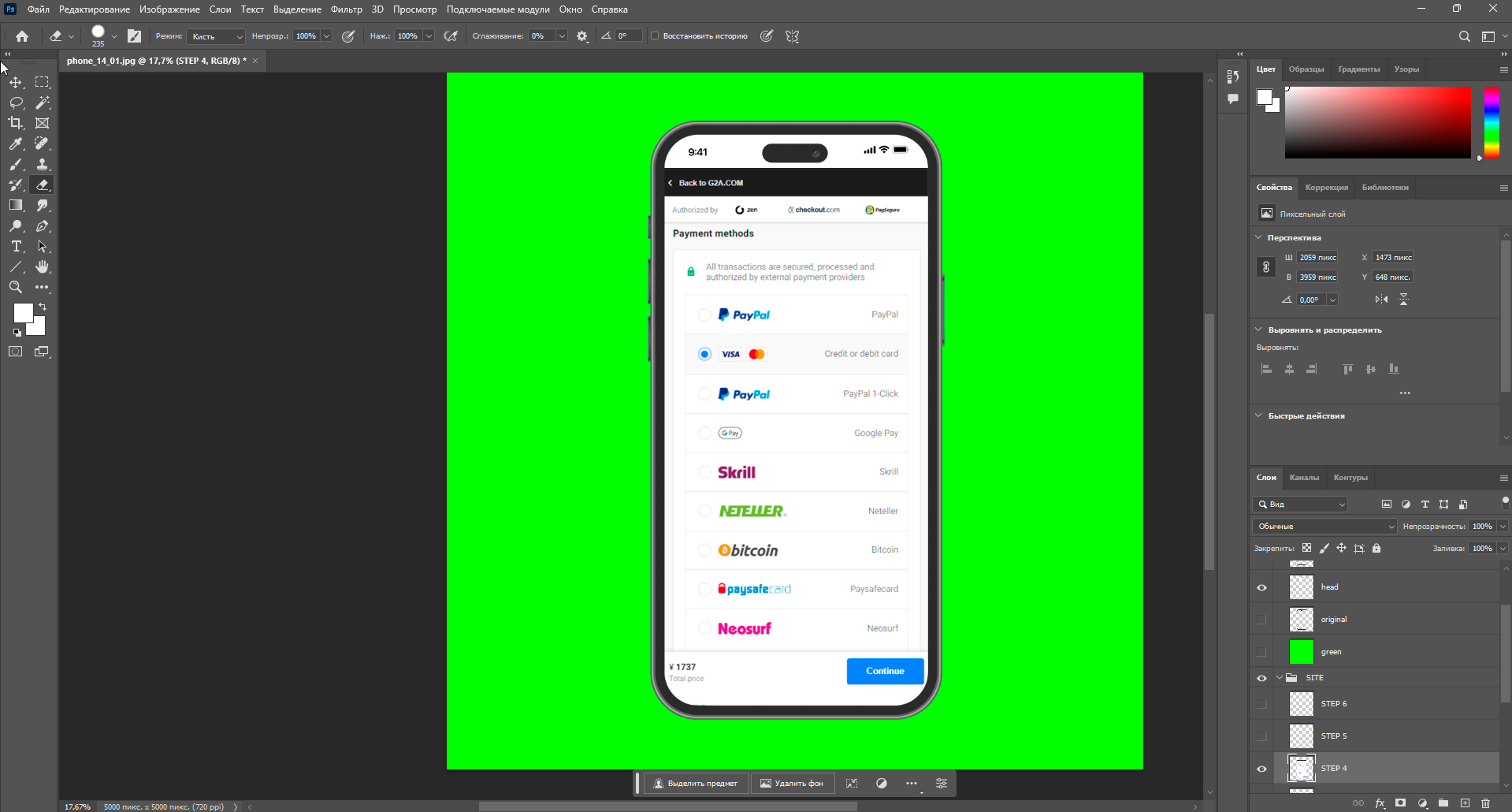Screen dimensions: 1512x812
Task: Lock all using the padlock icon
Action: [x=1376, y=548]
